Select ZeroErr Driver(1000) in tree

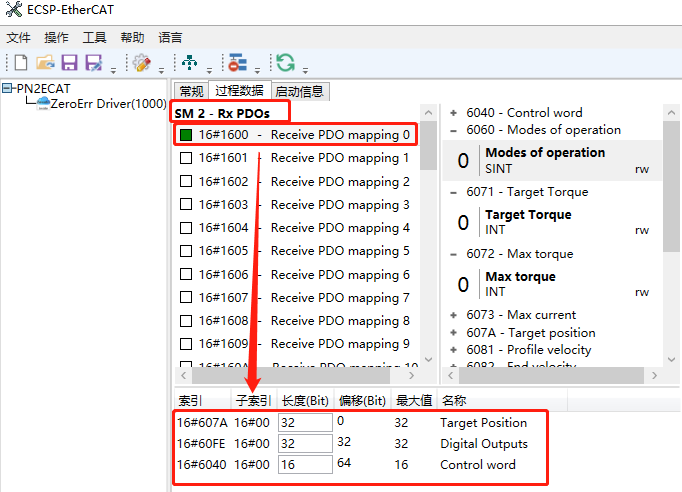tap(108, 104)
